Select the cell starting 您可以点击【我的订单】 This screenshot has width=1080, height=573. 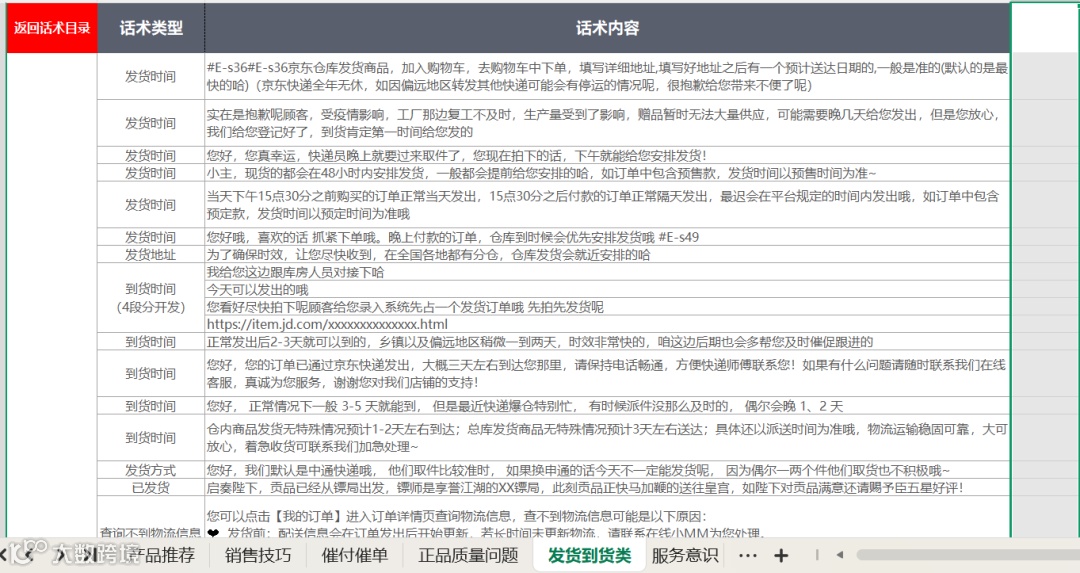point(608,518)
